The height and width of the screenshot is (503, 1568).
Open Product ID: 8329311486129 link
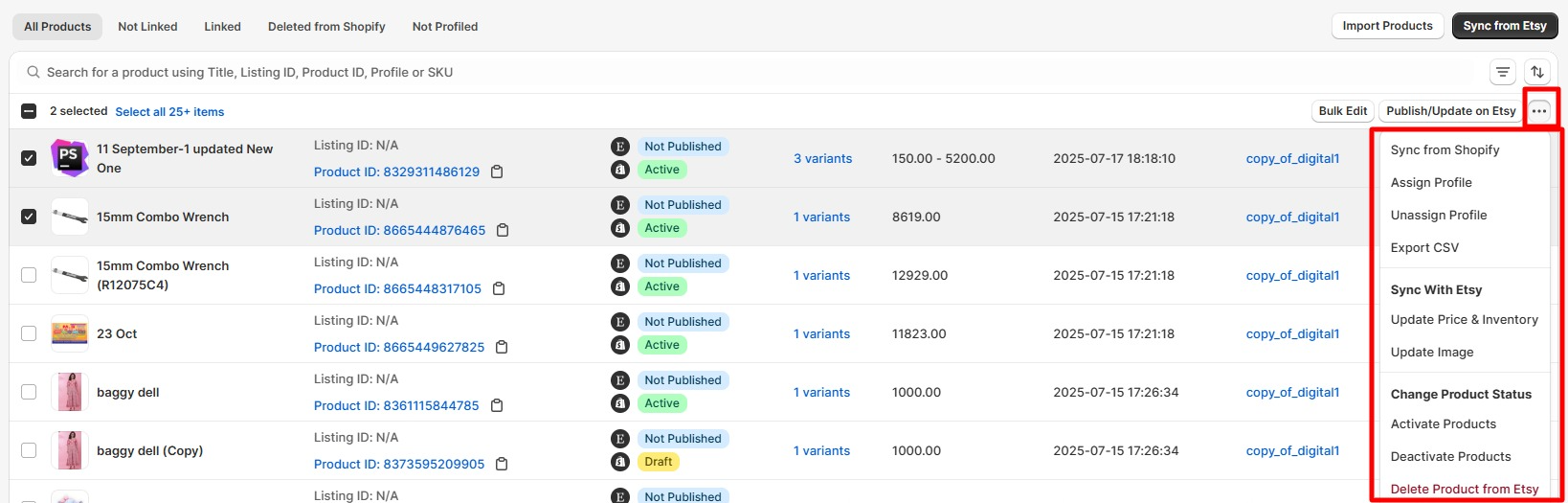pyautogui.click(x=396, y=171)
